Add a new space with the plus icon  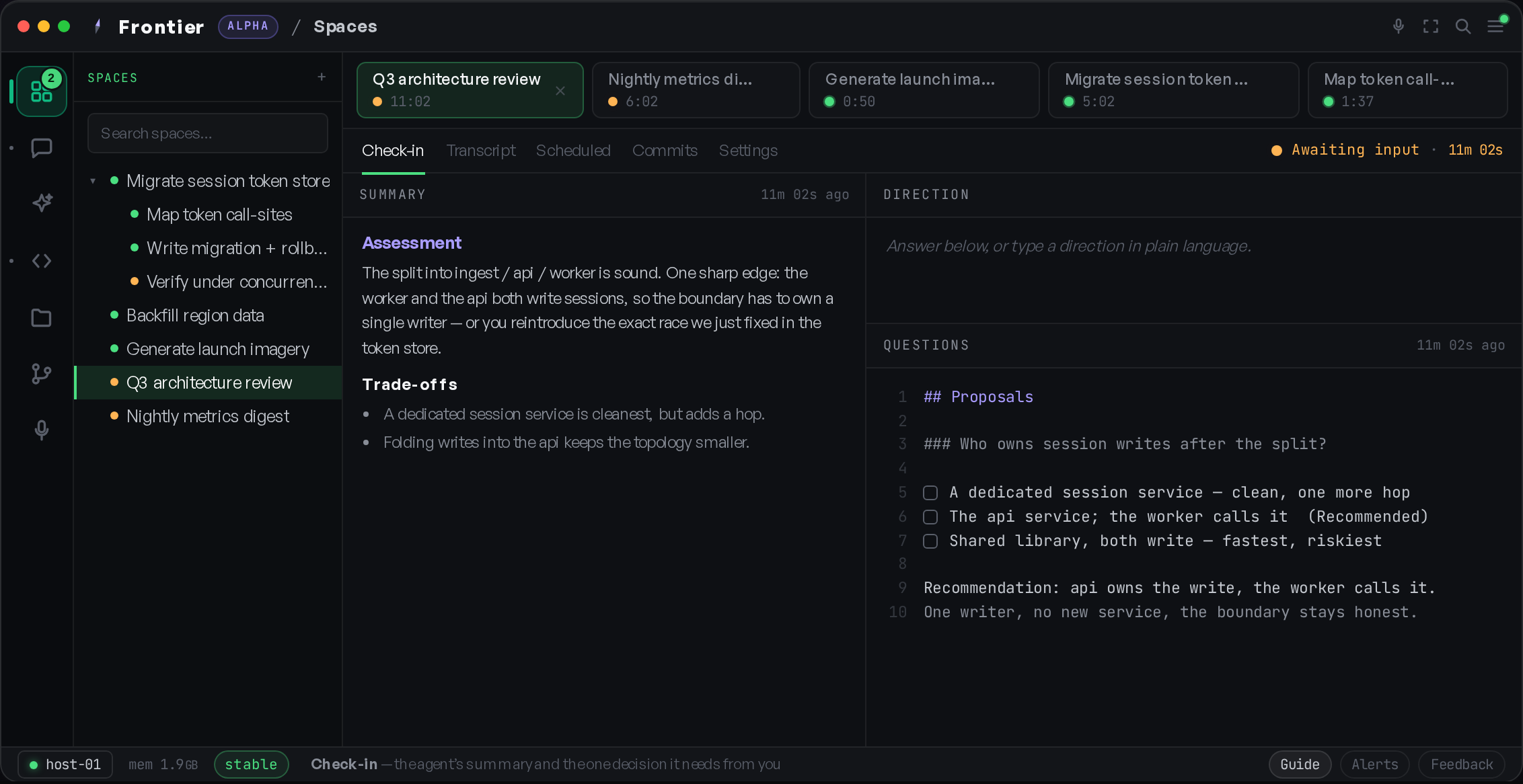tap(322, 77)
